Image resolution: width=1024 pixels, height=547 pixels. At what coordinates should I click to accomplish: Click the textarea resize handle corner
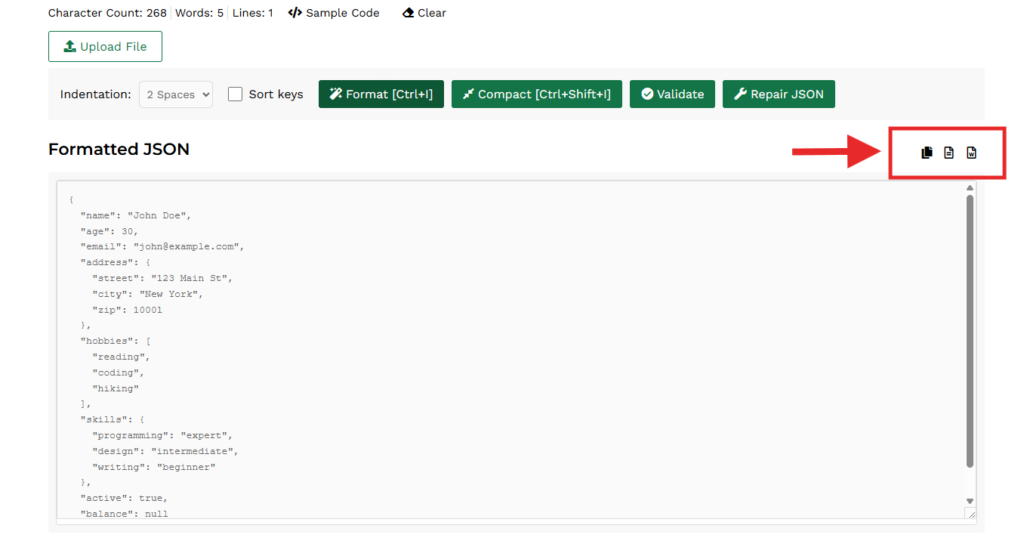(x=971, y=514)
